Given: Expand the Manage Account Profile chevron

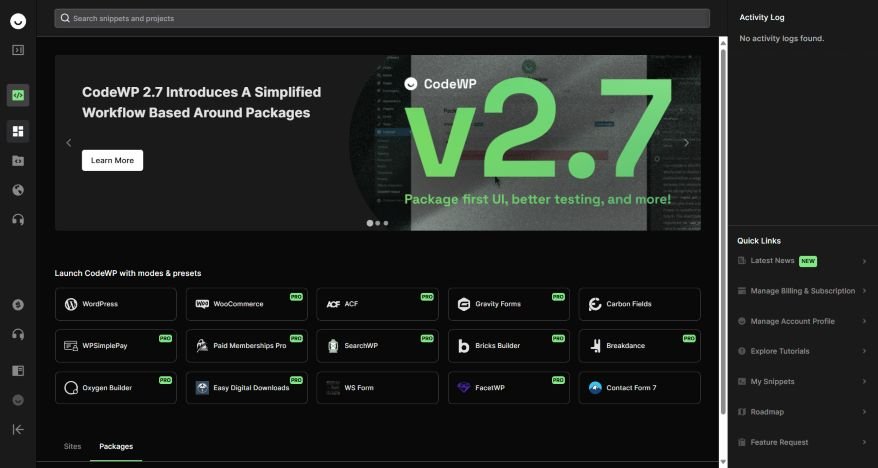Looking at the screenshot, I should (864, 321).
